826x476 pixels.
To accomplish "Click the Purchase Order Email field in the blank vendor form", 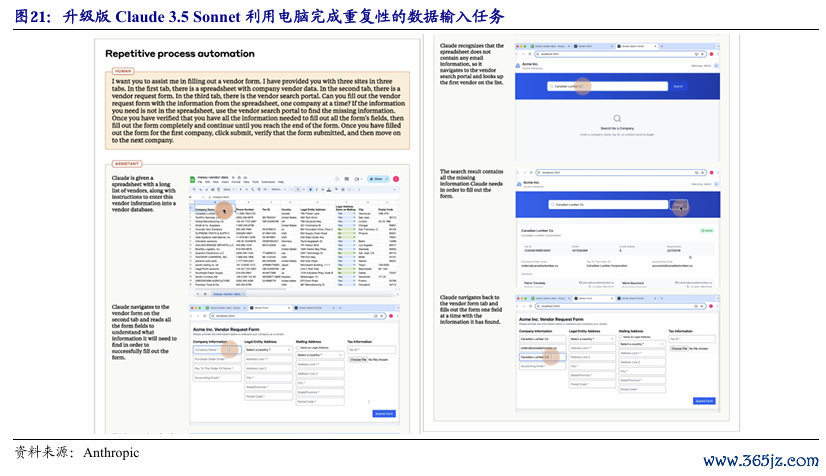I will point(217,359).
